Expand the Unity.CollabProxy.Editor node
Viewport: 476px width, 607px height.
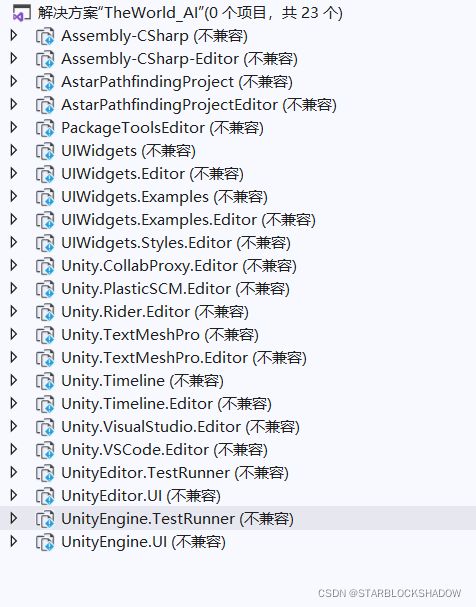click(x=14, y=266)
